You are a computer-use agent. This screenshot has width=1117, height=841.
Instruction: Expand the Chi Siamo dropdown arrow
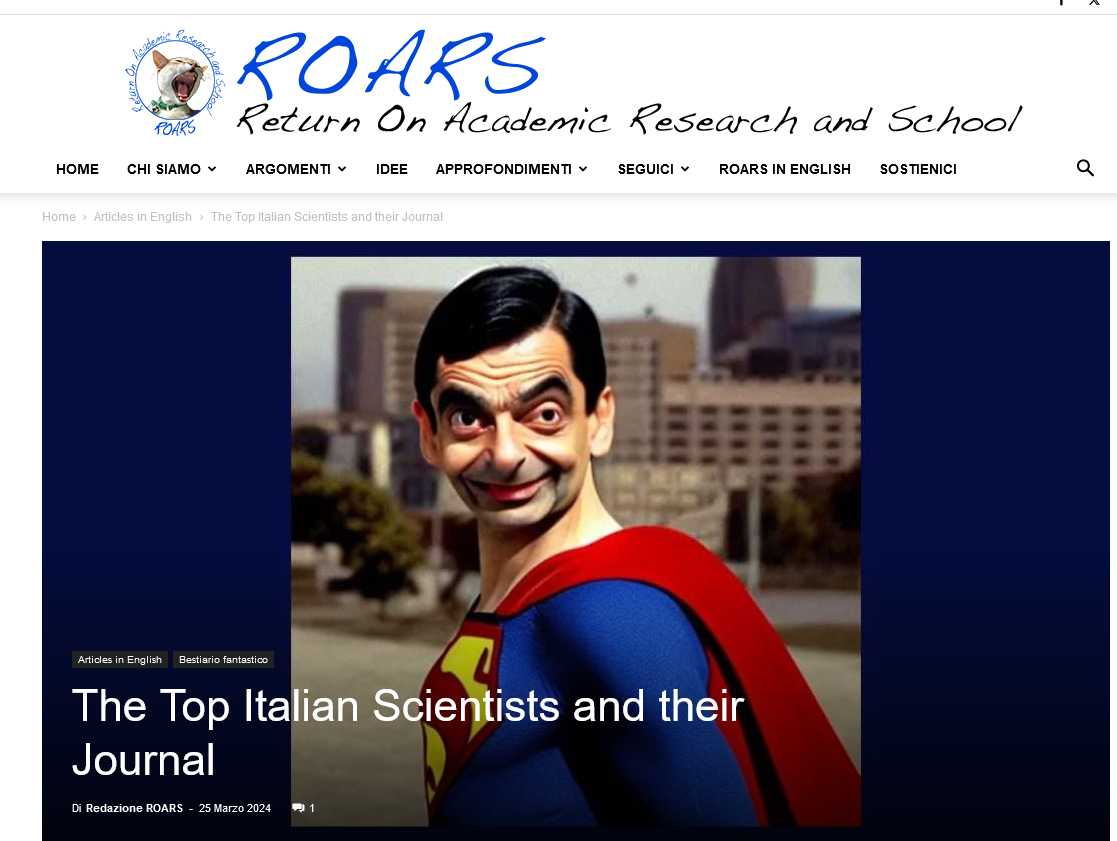coord(212,169)
